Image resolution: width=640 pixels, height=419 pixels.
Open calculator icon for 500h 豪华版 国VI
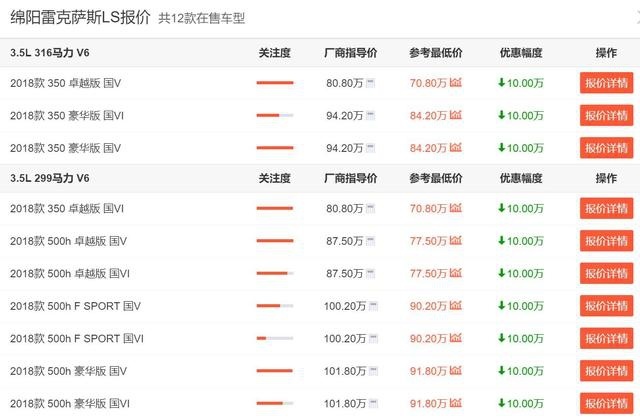coord(373,403)
